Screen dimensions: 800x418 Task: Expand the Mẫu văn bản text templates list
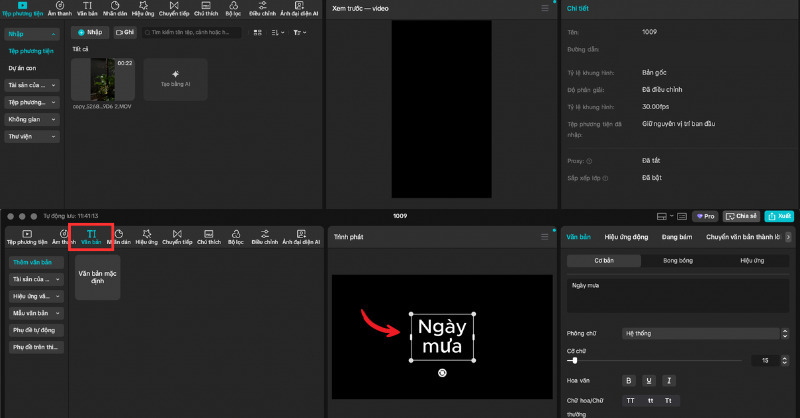point(35,313)
